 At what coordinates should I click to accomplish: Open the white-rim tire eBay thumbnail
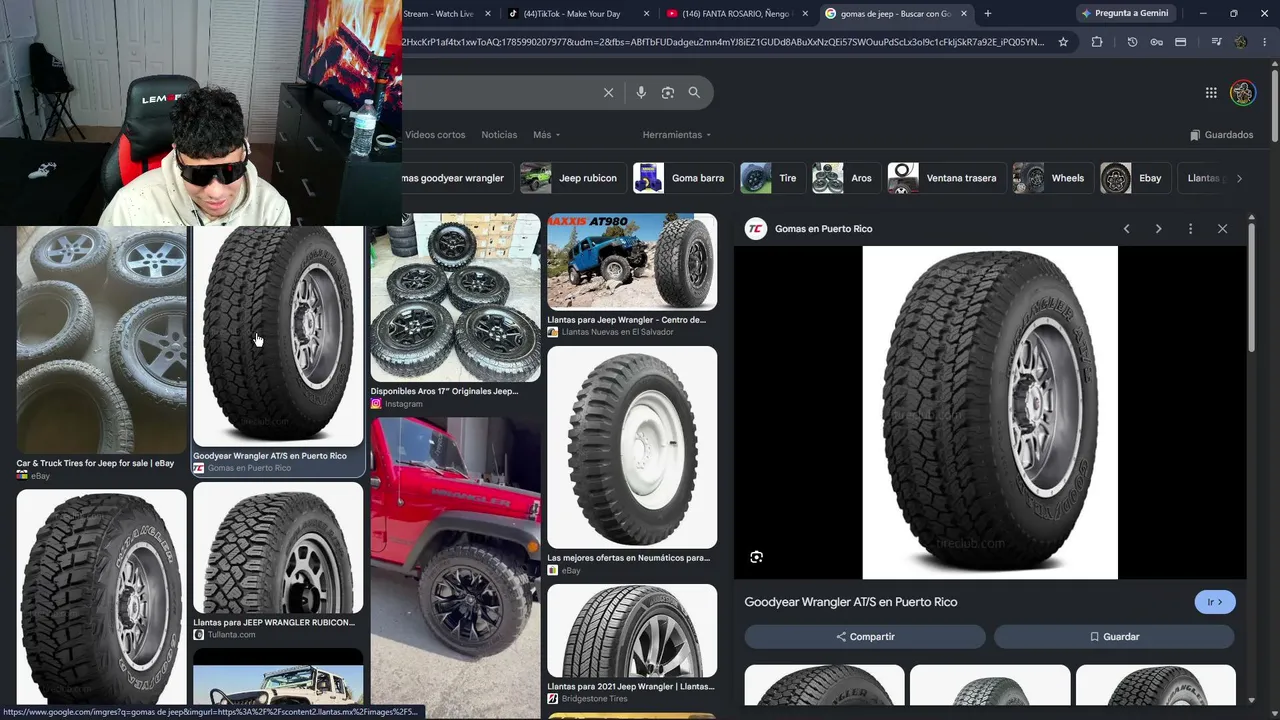coord(632,447)
